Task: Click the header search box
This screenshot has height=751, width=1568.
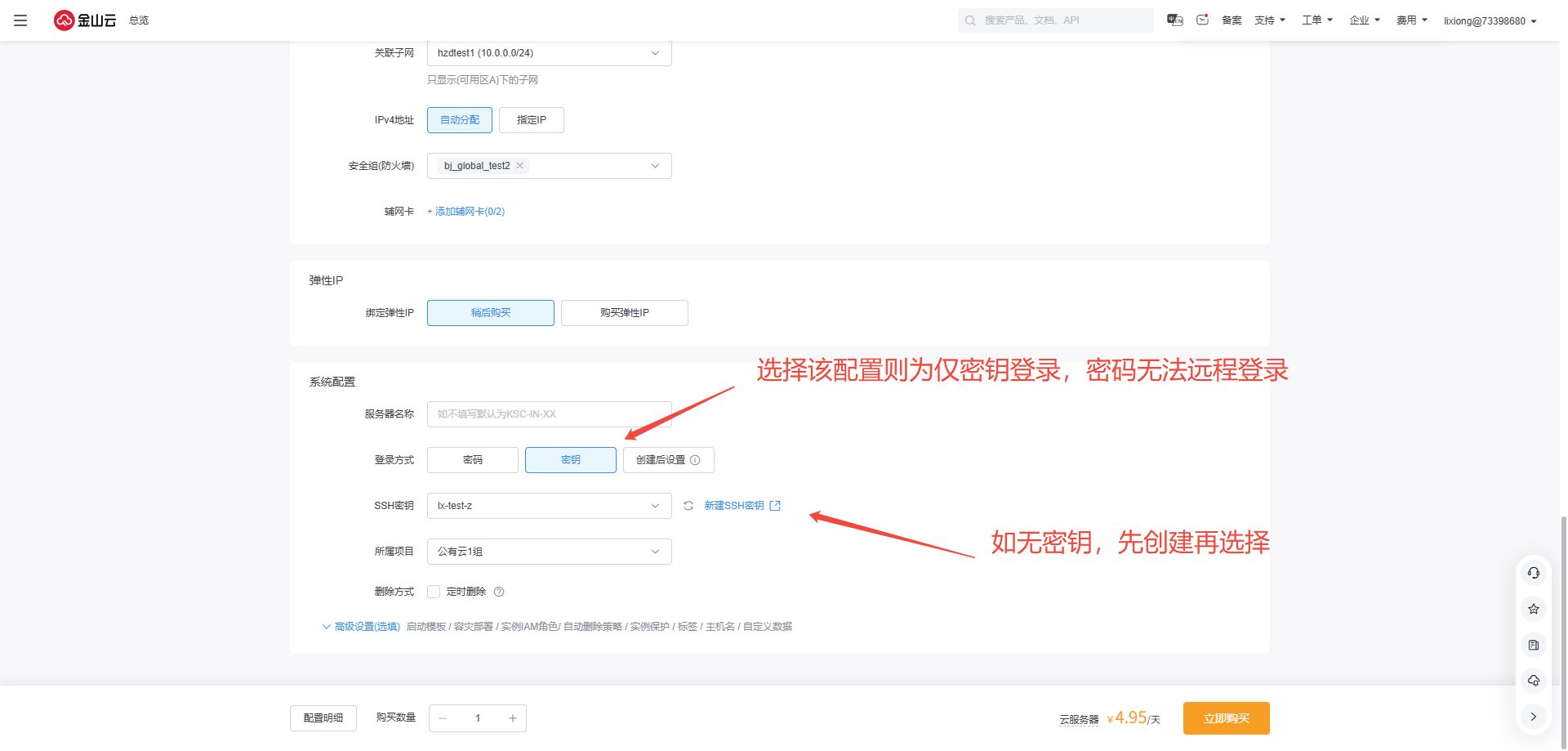Action: click(1056, 20)
